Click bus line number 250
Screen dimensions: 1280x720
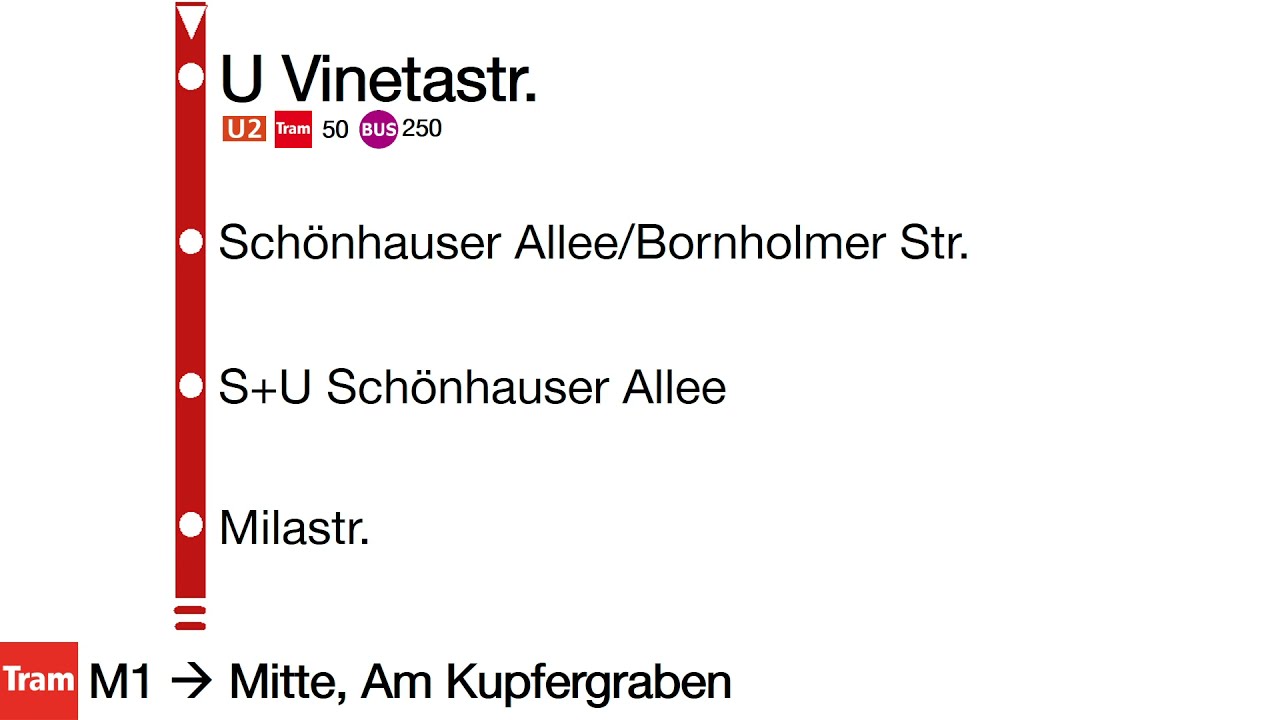click(x=422, y=129)
